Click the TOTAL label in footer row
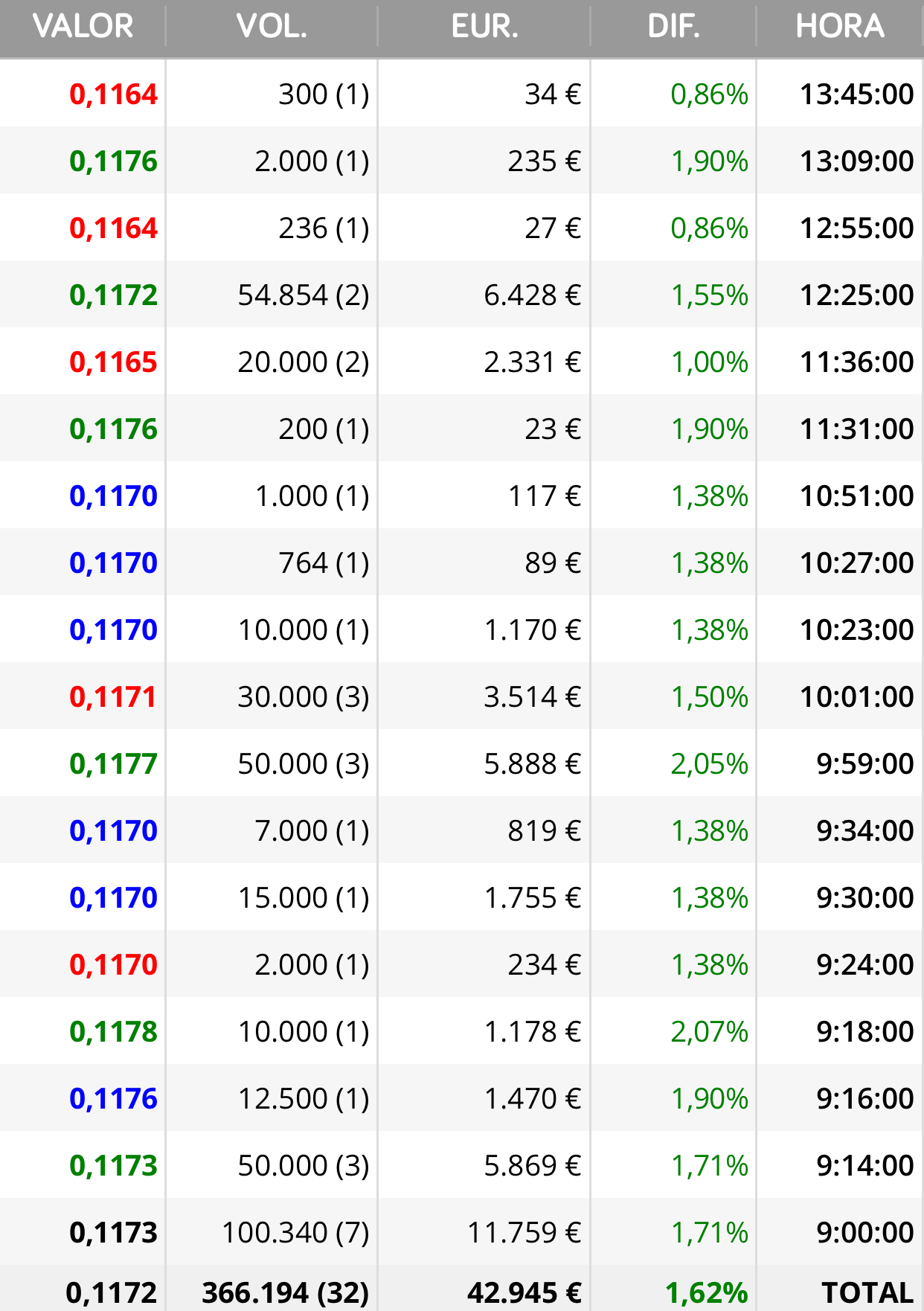The height and width of the screenshot is (1311, 924). coord(867,1293)
